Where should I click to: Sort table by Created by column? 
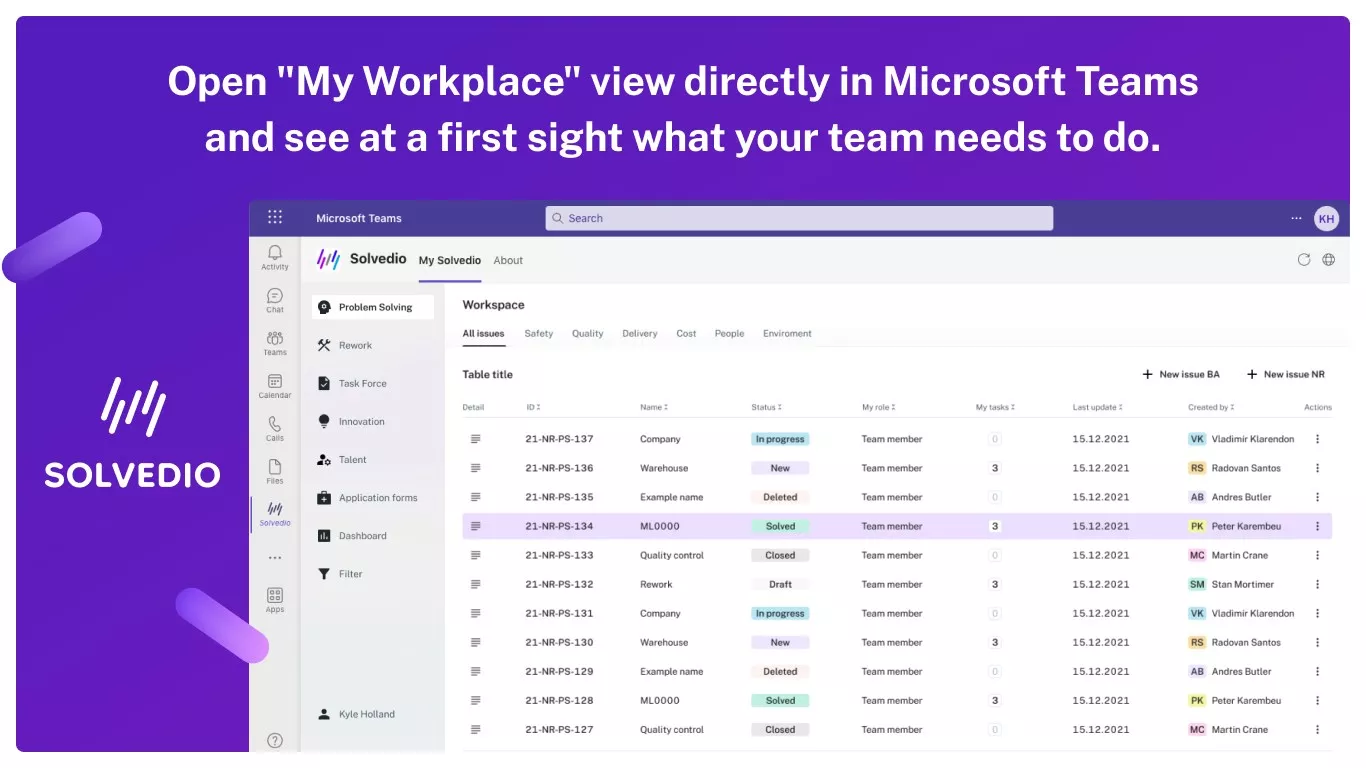(x=1211, y=407)
